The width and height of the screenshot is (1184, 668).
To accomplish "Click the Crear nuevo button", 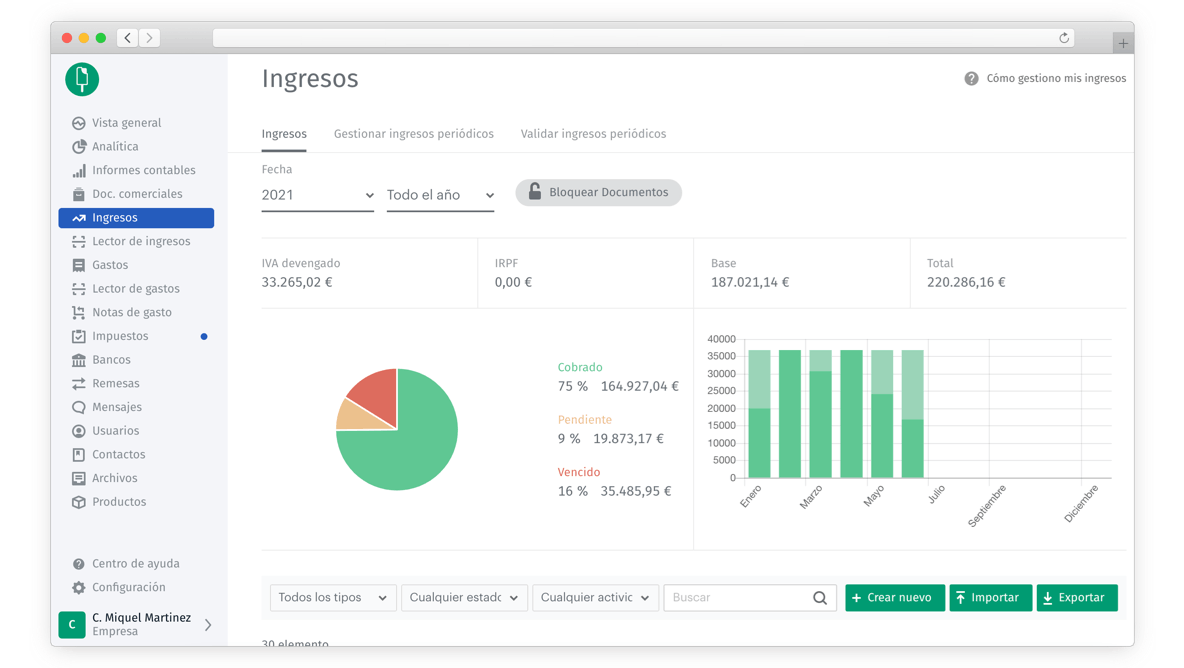I will (x=894, y=598).
